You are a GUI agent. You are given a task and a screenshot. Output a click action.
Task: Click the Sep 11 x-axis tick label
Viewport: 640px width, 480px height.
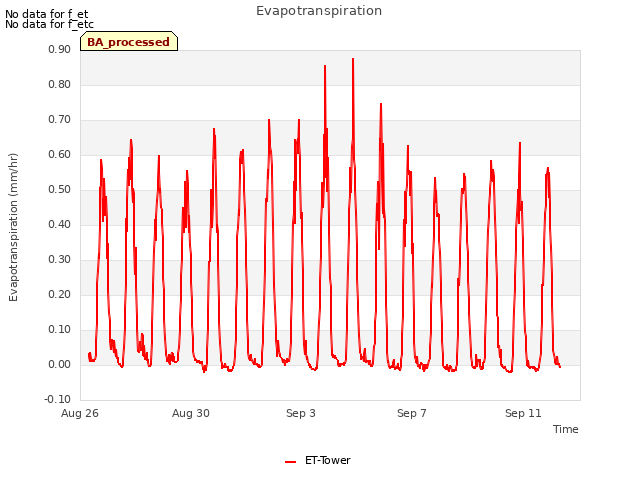pyautogui.click(x=523, y=413)
